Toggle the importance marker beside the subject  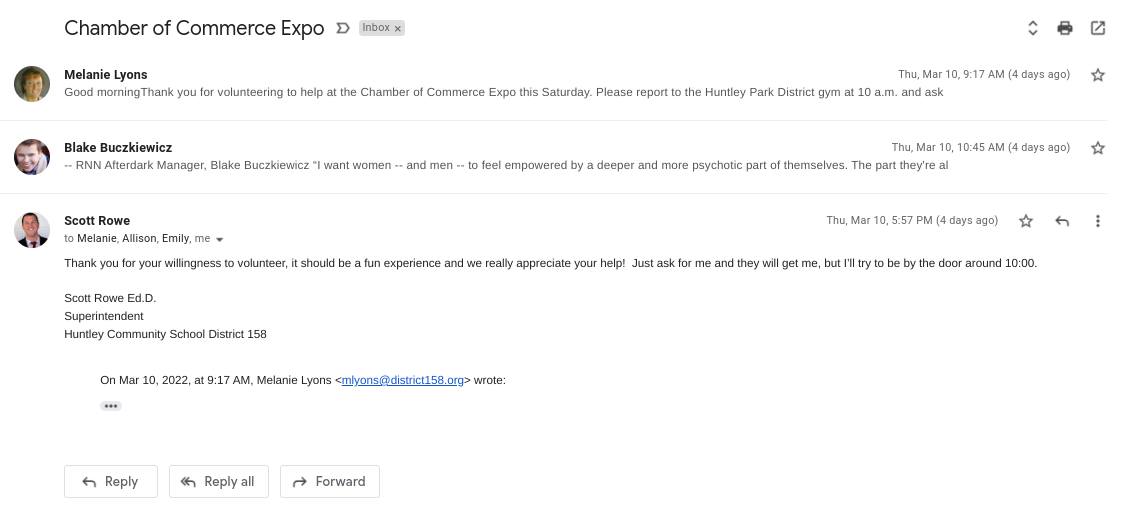pos(343,28)
